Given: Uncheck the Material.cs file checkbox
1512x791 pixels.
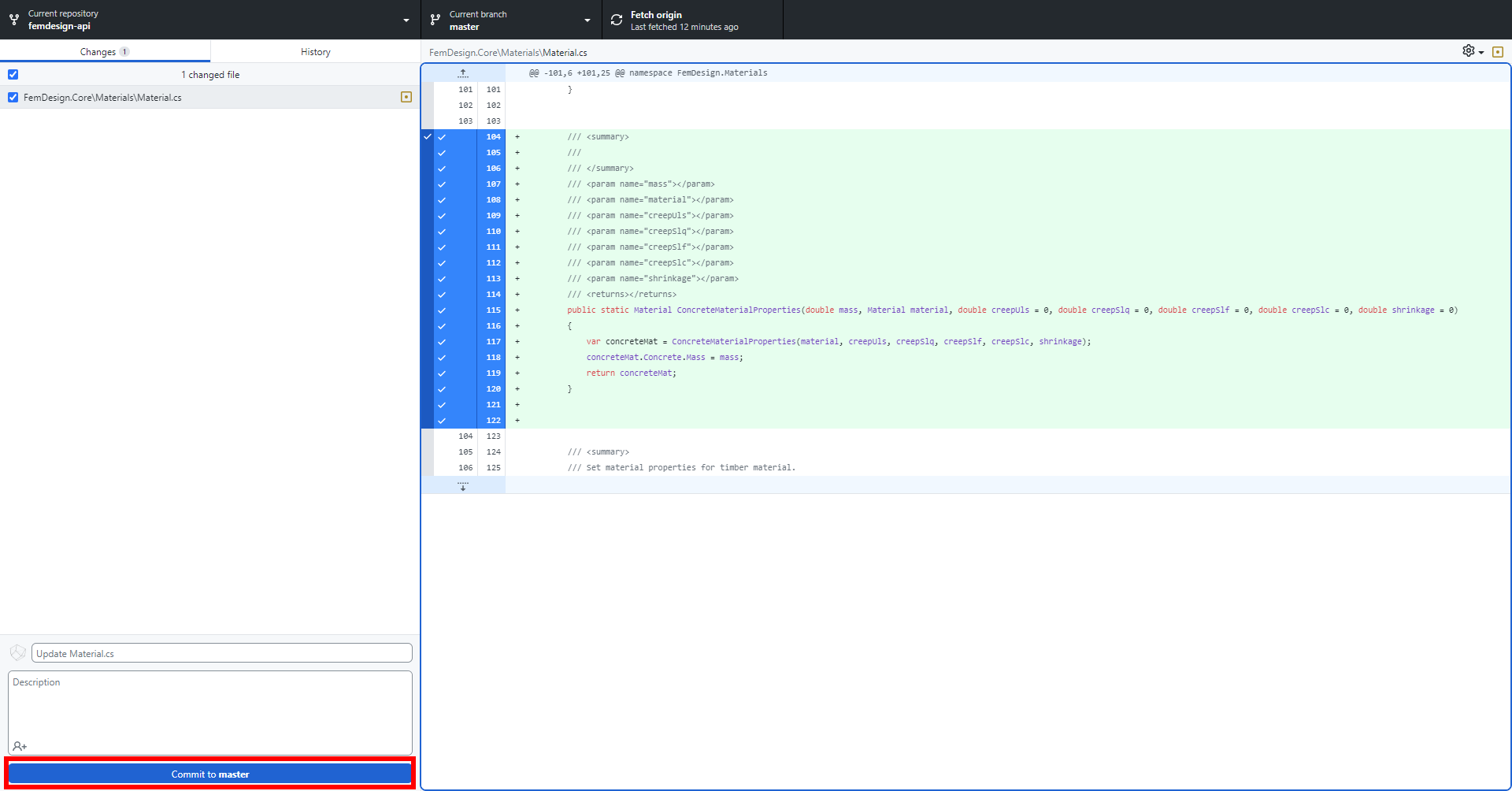Looking at the screenshot, I should pyautogui.click(x=13, y=98).
